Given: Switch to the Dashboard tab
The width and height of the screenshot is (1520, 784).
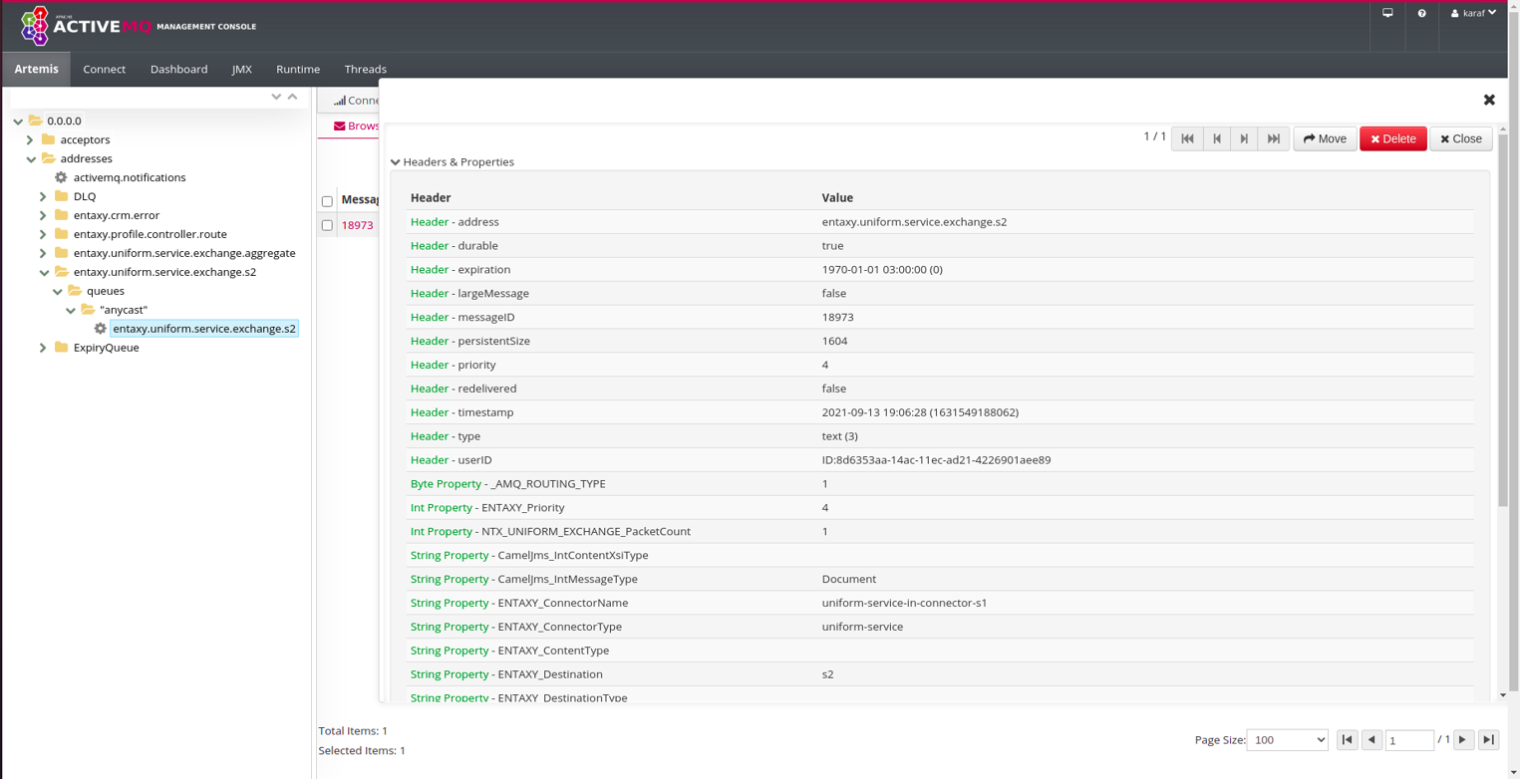Looking at the screenshot, I should [178, 70].
